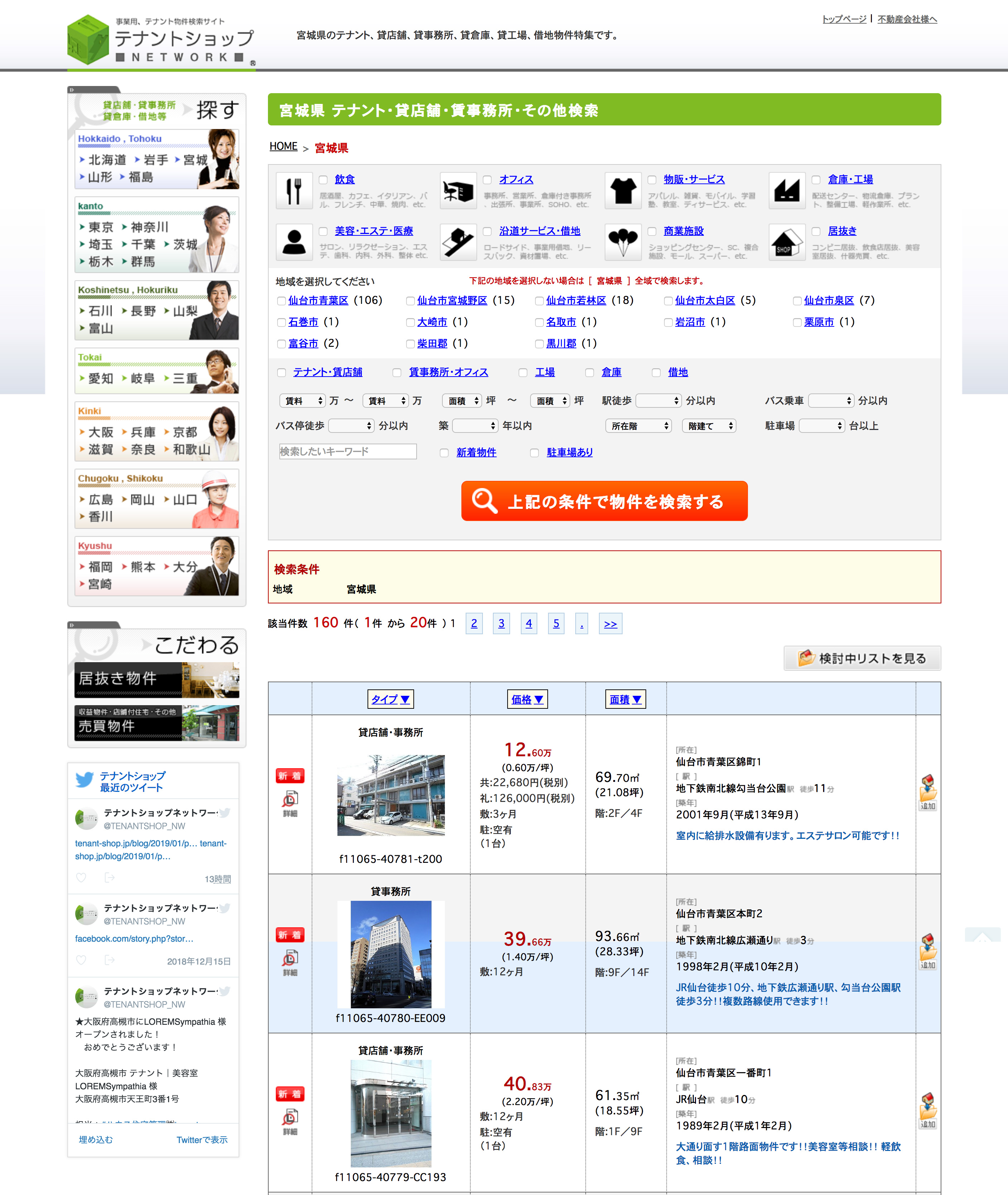Like the first tweet with heart icon

click(81, 877)
